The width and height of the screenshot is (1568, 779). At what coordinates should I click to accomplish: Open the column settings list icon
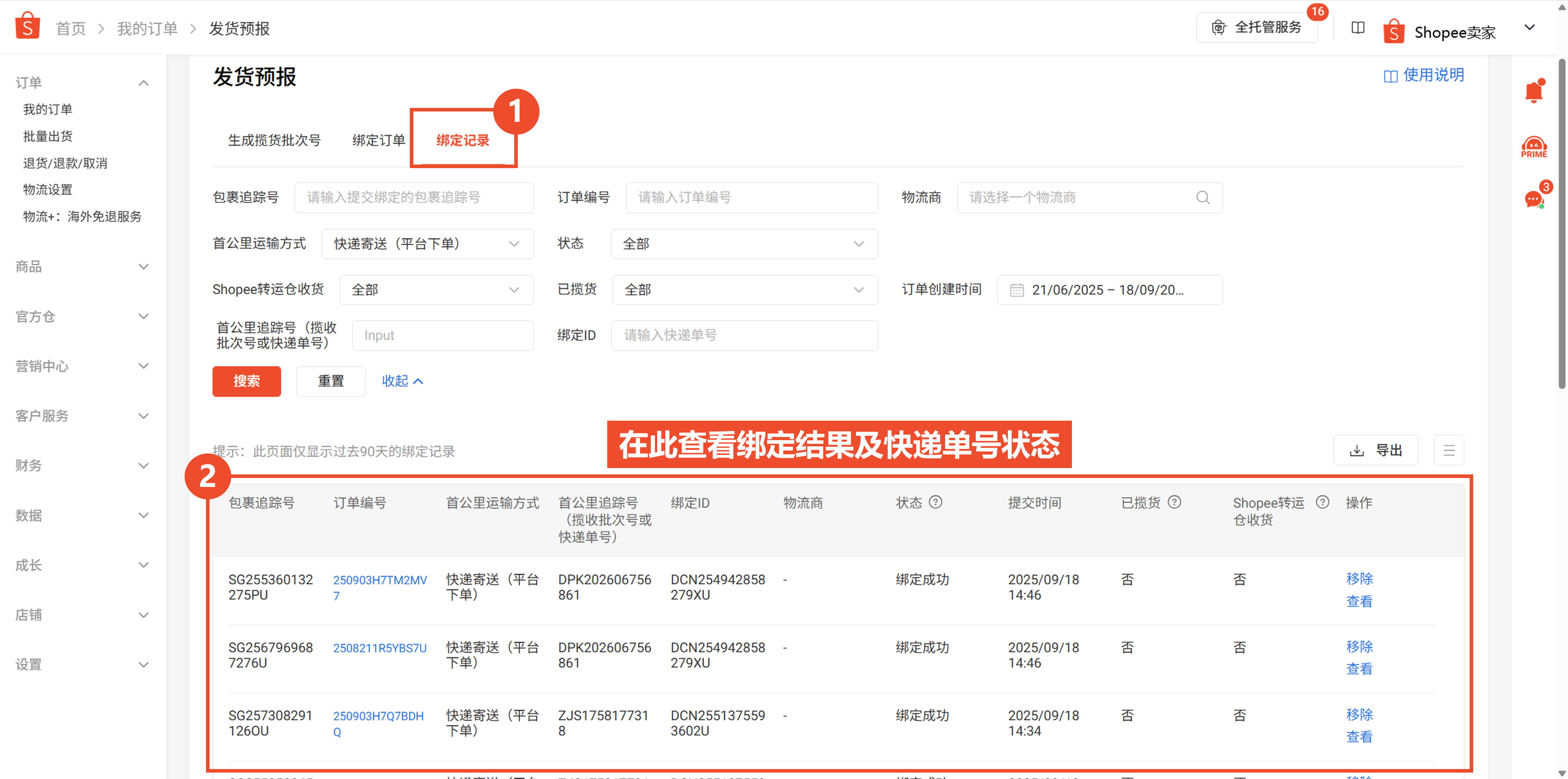pyautogui.click(x=1449, y=450)
